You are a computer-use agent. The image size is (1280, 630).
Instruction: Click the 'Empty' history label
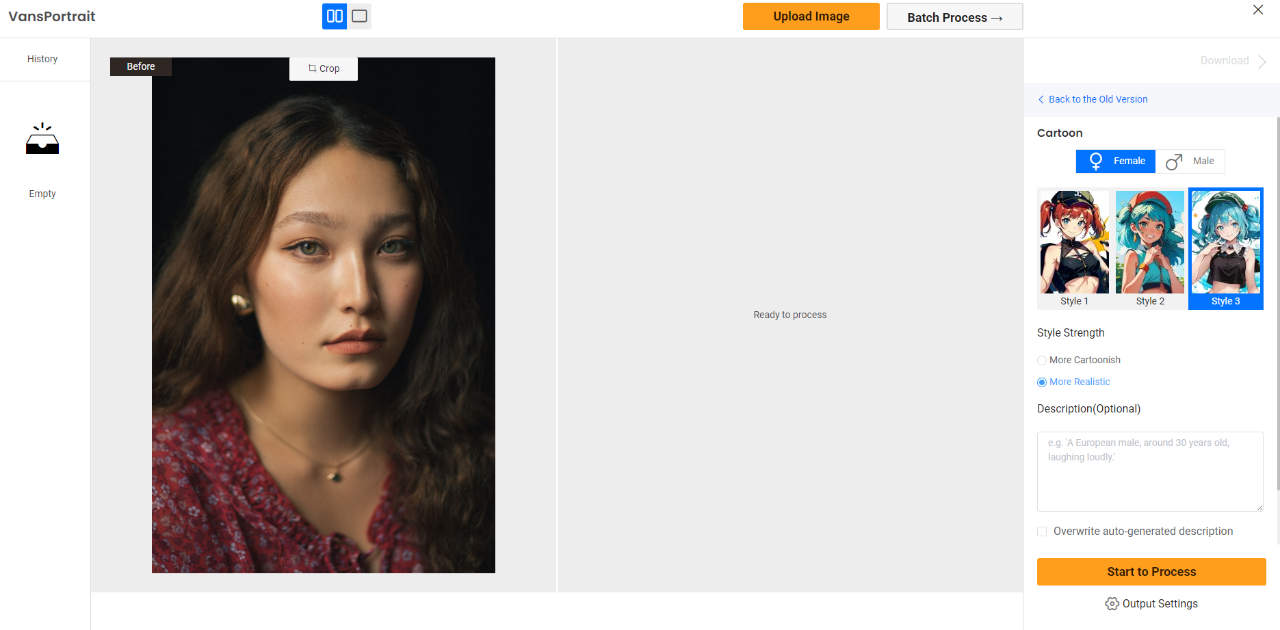pyautogui.click(x=42, y=194)
